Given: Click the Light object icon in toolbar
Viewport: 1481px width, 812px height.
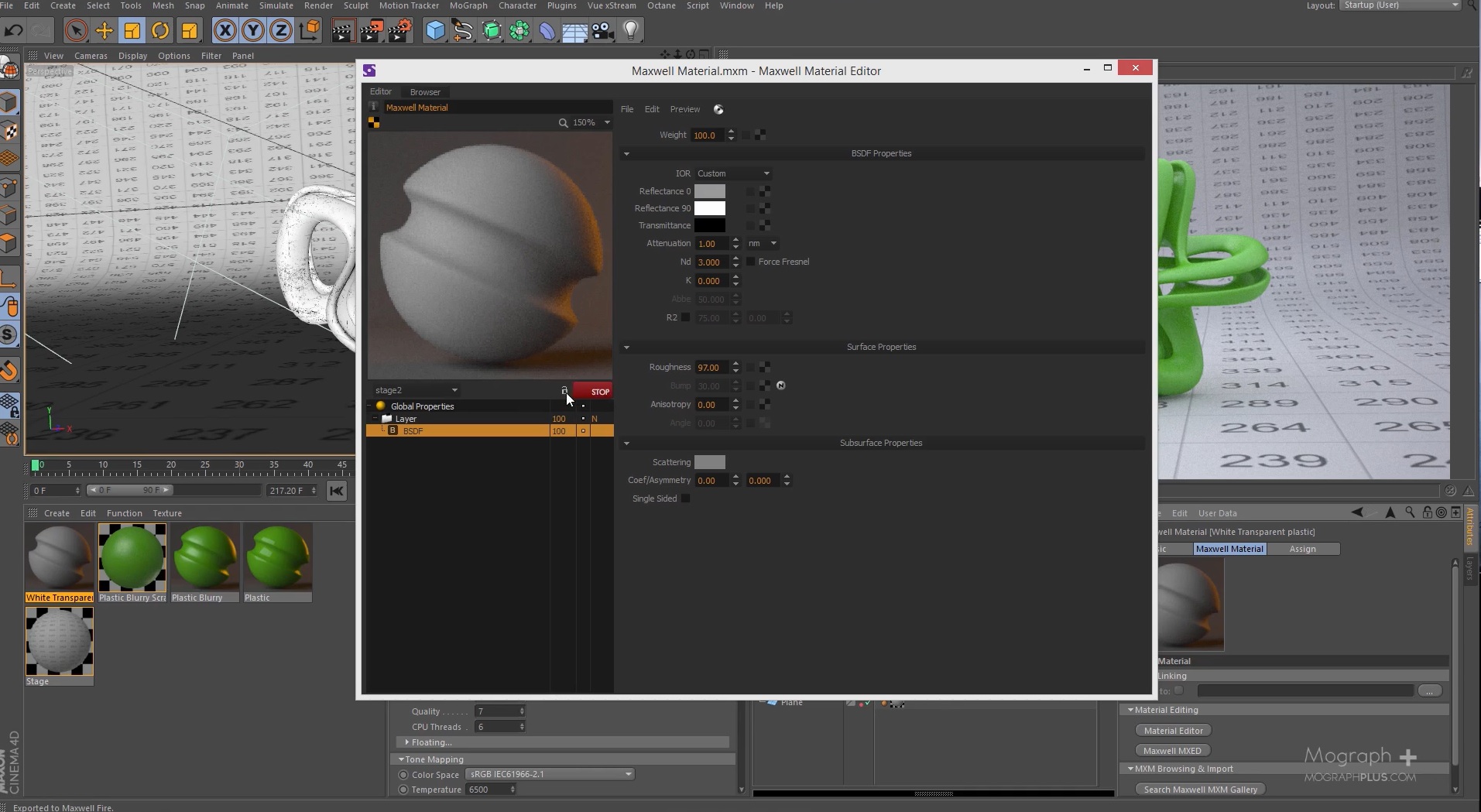Looking at the screenshot, I should [631, 31].
